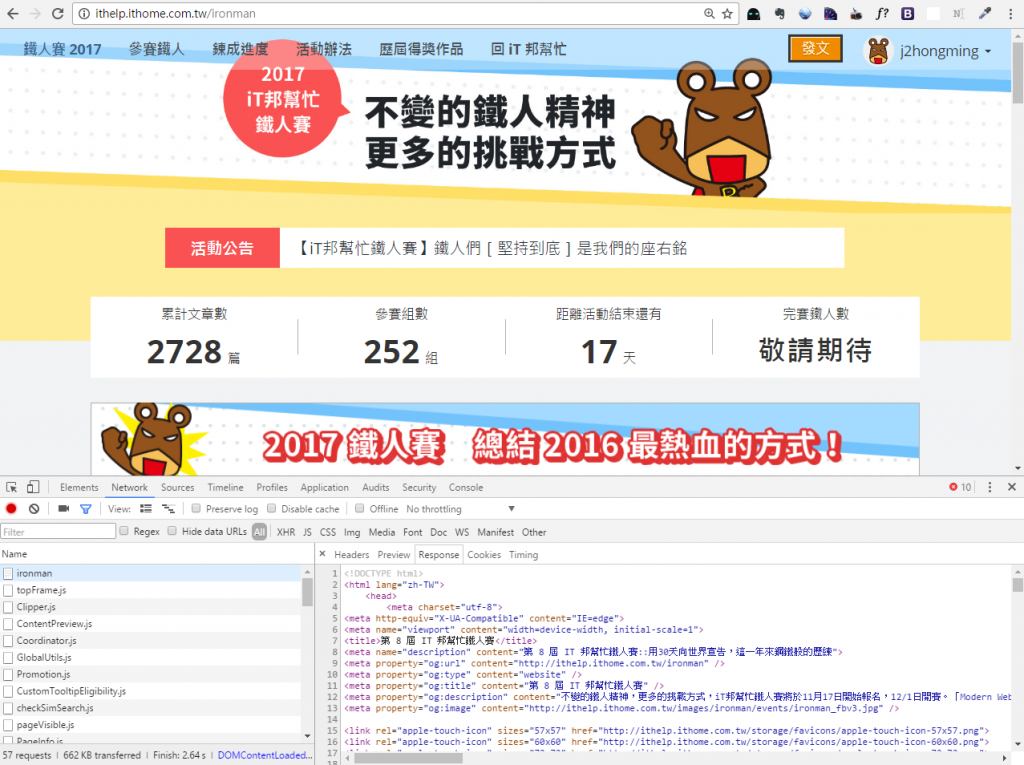Open the Timeline panel
This screenshot has width=1024, height=765.
coord(225,487)
